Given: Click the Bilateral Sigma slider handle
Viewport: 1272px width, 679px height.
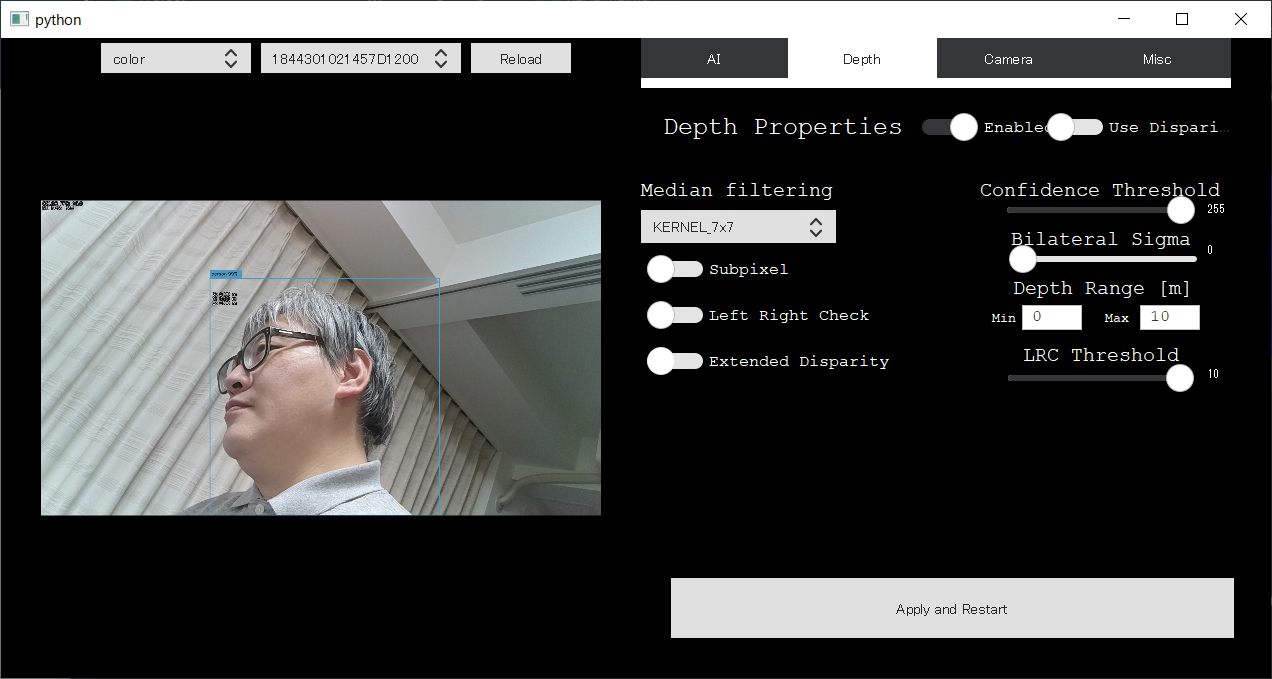Looking at the screenshot, I should pyautogui.click(x=1023, y=259).
